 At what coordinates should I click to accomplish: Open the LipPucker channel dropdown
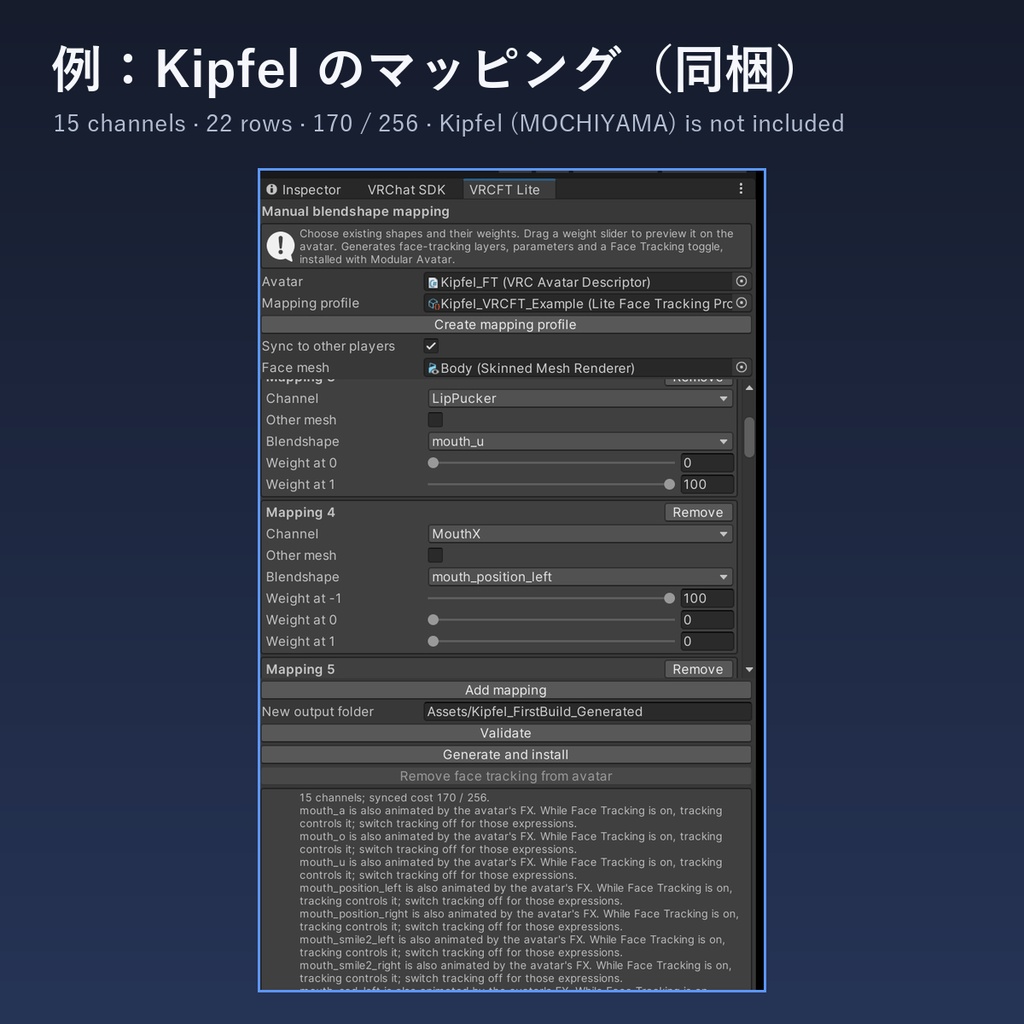click(x=580, y=398)
